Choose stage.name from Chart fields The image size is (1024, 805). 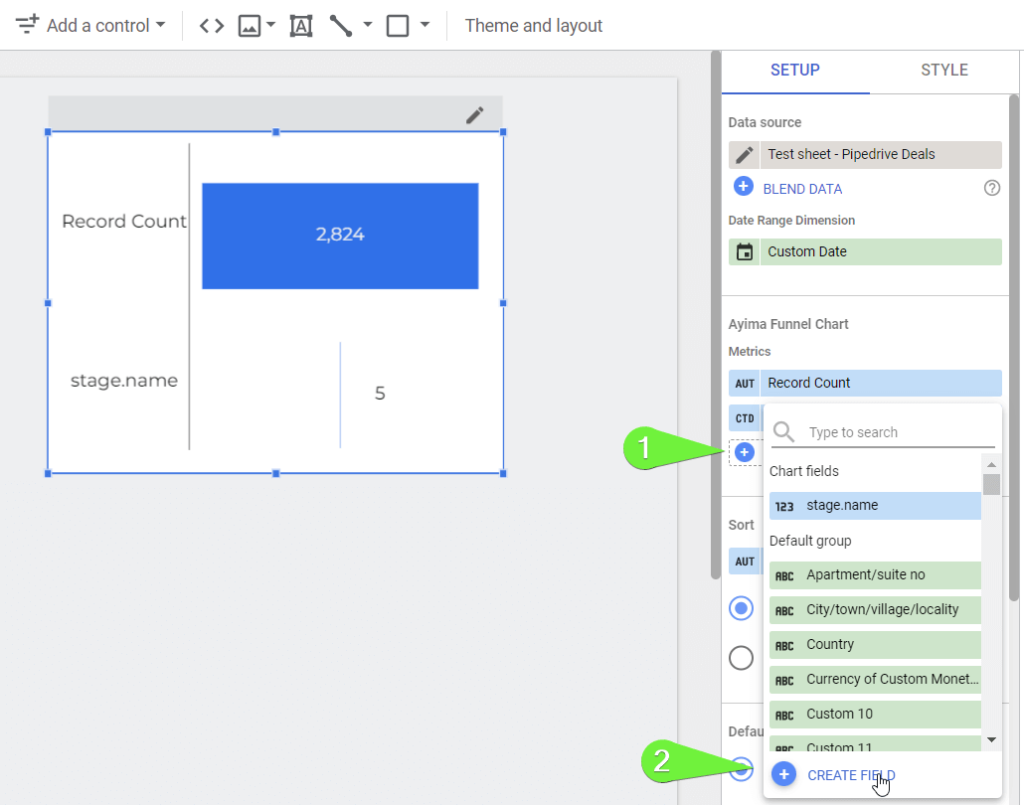[875, 505]
